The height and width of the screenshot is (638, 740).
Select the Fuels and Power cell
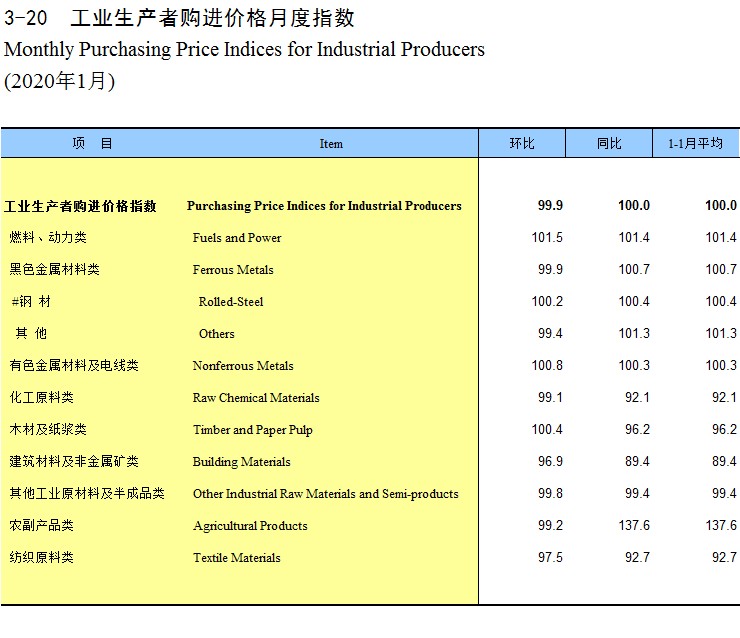[237, 237]
